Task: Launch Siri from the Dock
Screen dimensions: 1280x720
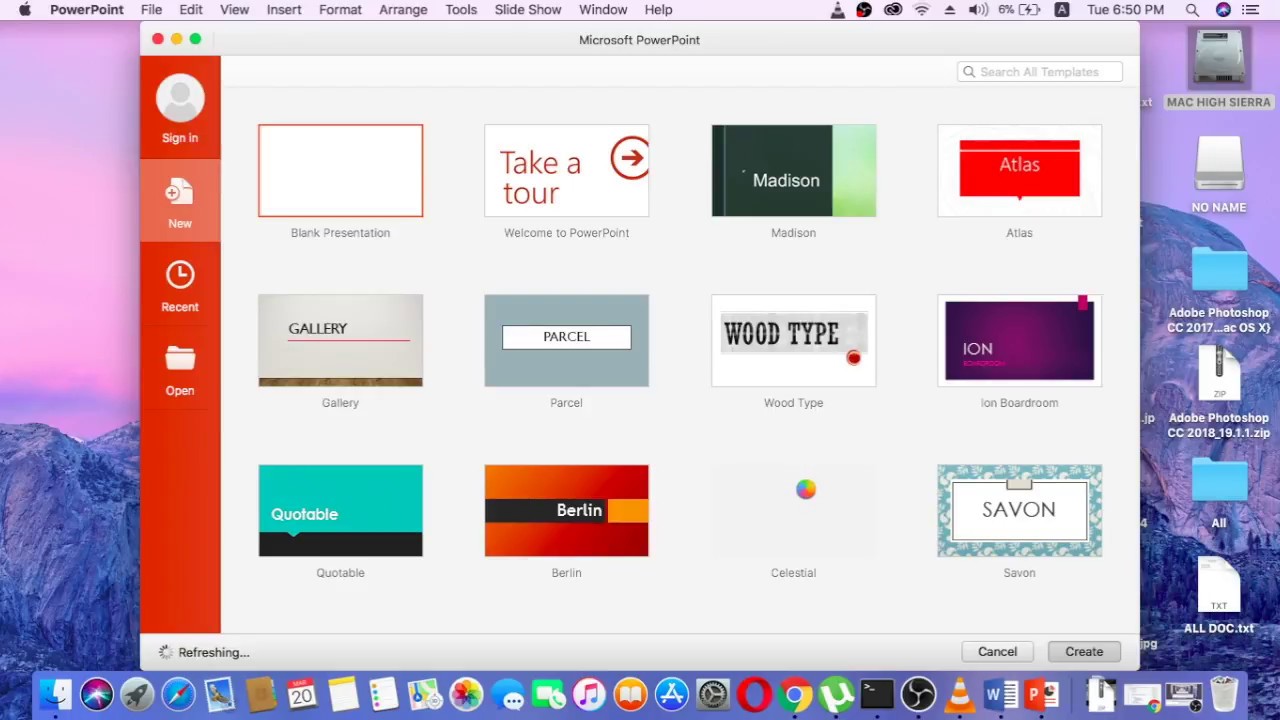Action: (97, 694)
